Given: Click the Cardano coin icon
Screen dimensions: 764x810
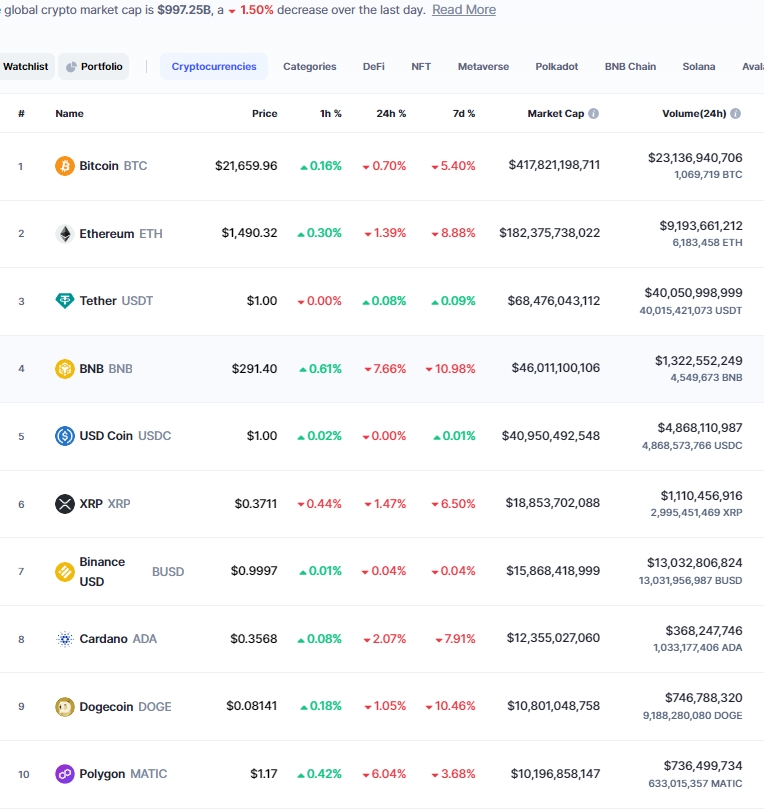Looking at the screenshot, I should 64,639.
